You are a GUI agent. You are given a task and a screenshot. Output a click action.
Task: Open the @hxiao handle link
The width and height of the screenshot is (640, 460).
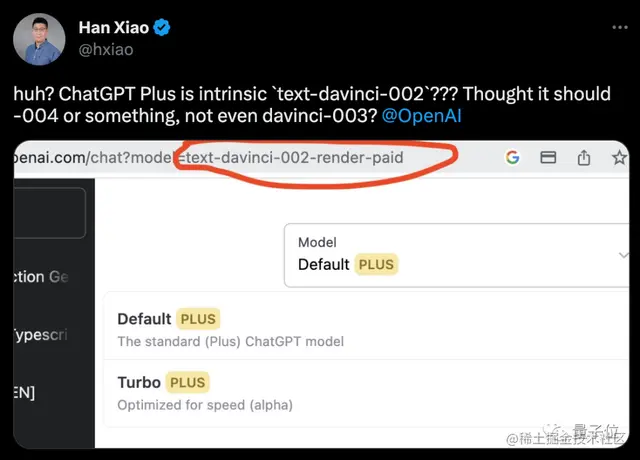click(106, 49)
